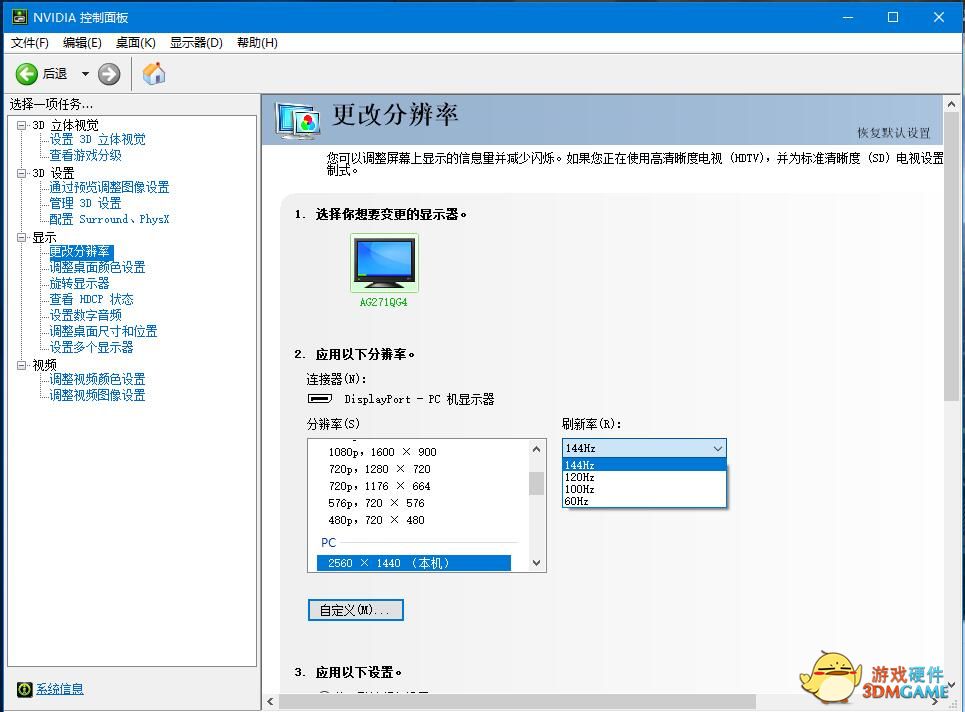The width and height of the screenshot is (965, 712).
Task: Click the system information icon
Action: (x=24, y=689)
